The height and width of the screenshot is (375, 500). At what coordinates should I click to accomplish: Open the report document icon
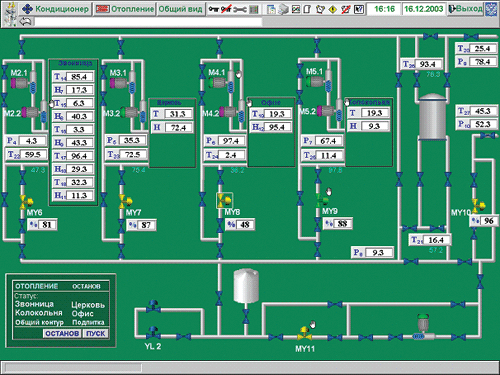(271, 9)
